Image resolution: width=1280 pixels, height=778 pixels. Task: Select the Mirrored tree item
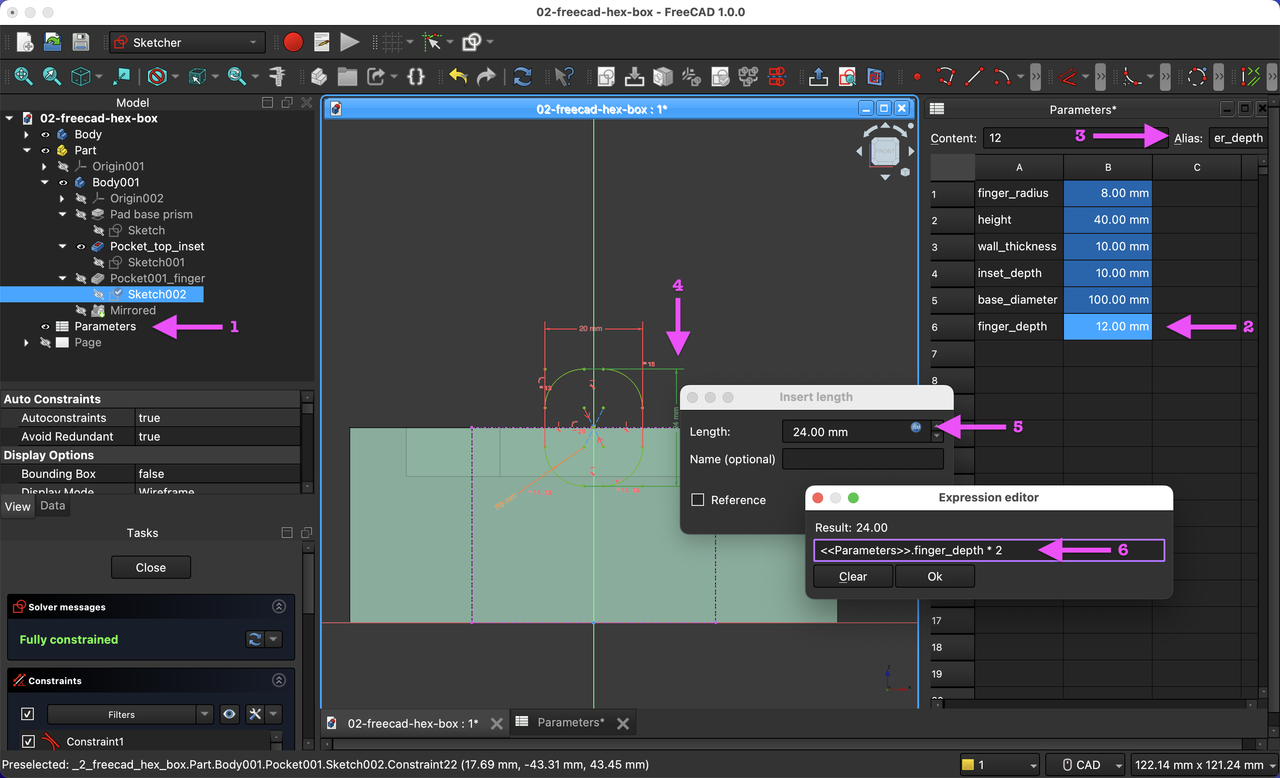tap(132, 310)
